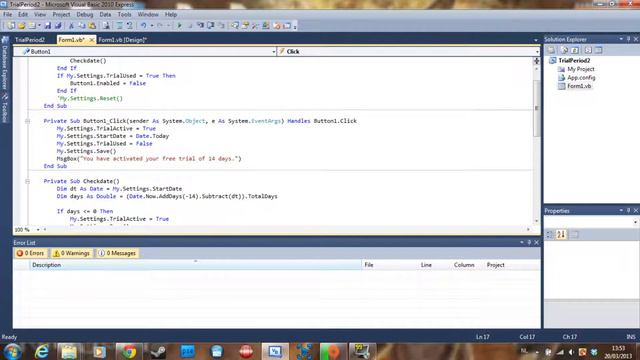This screenshot has height=360, width=640.
Task: Open the Edit menu
Action: point(23,14)
